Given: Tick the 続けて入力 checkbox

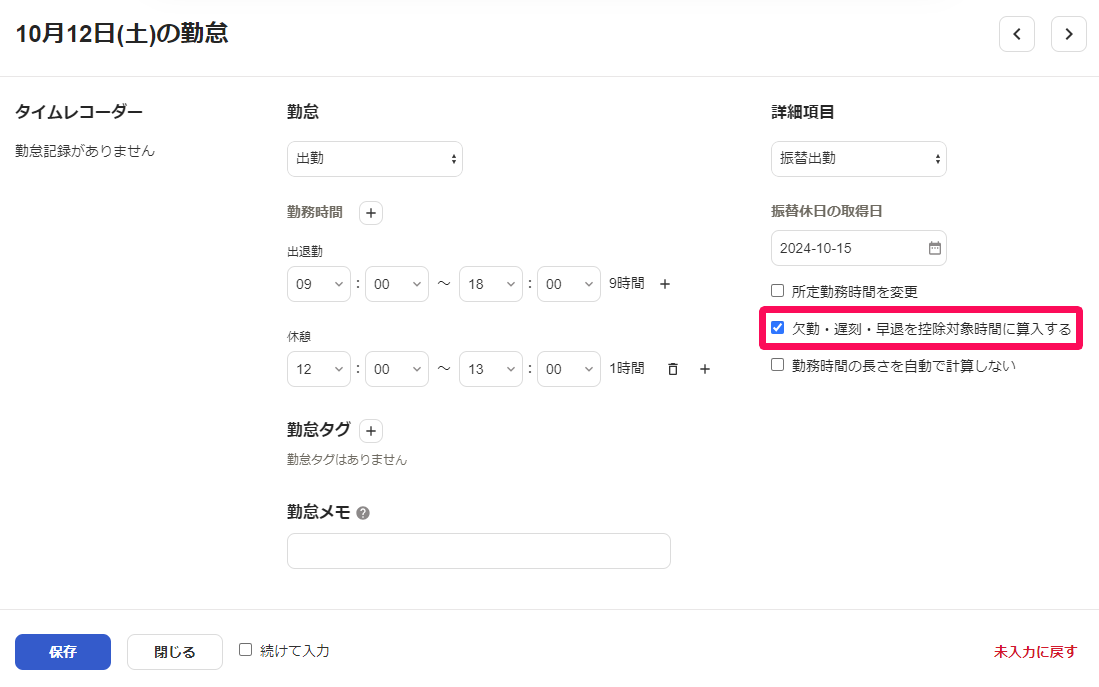Looking at the screenshot, I should pos(245,650).
